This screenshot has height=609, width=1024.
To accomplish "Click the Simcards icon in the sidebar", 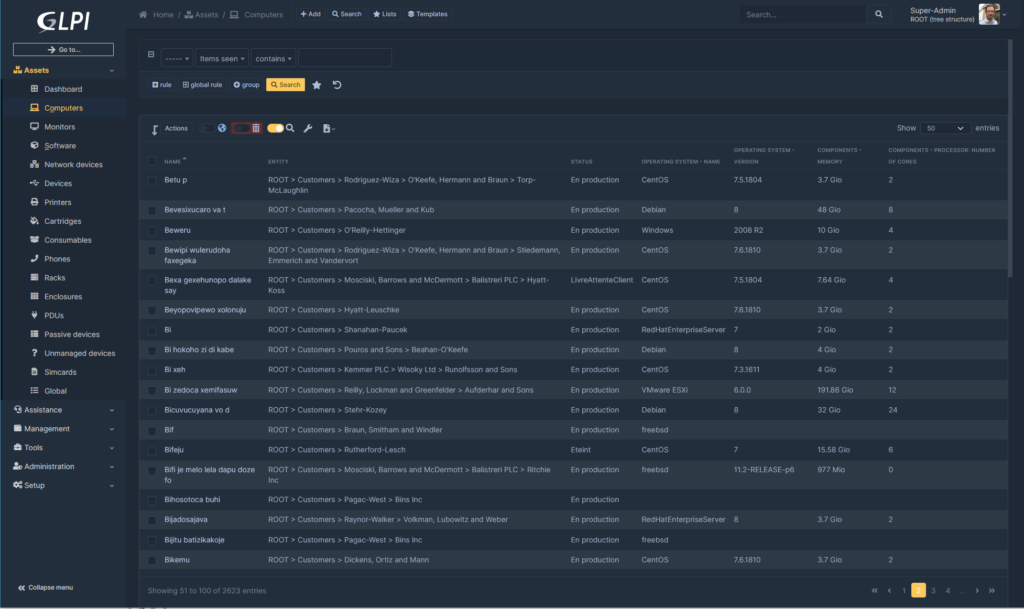I will 35,372.
